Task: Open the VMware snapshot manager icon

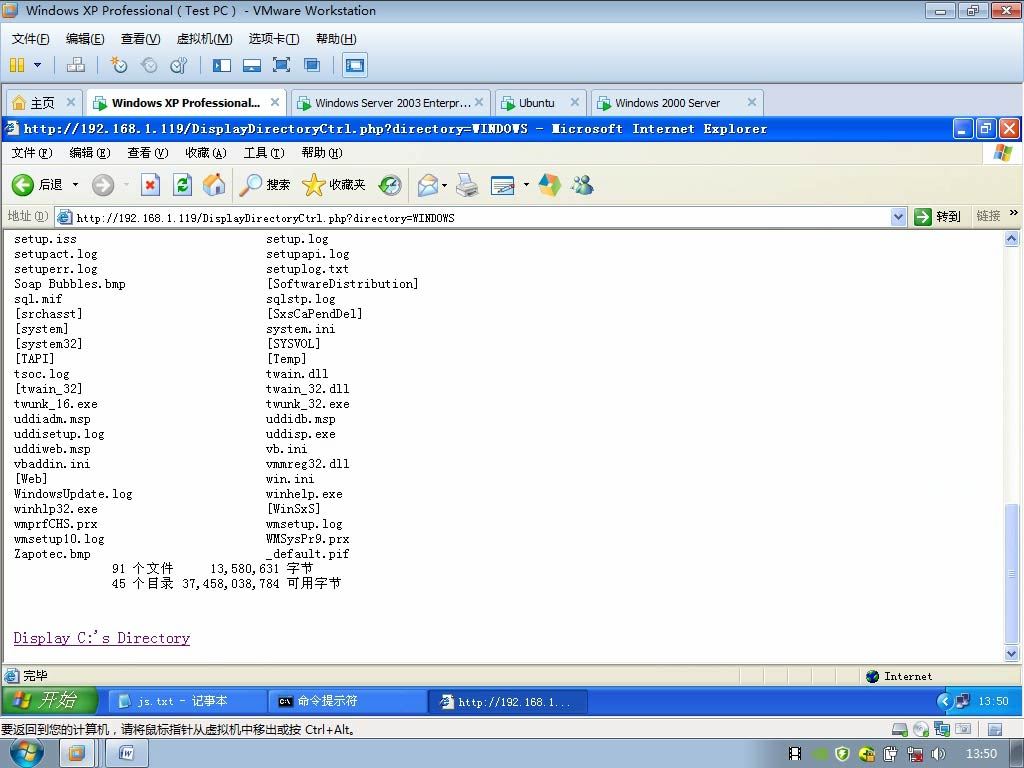Action: 178,65
